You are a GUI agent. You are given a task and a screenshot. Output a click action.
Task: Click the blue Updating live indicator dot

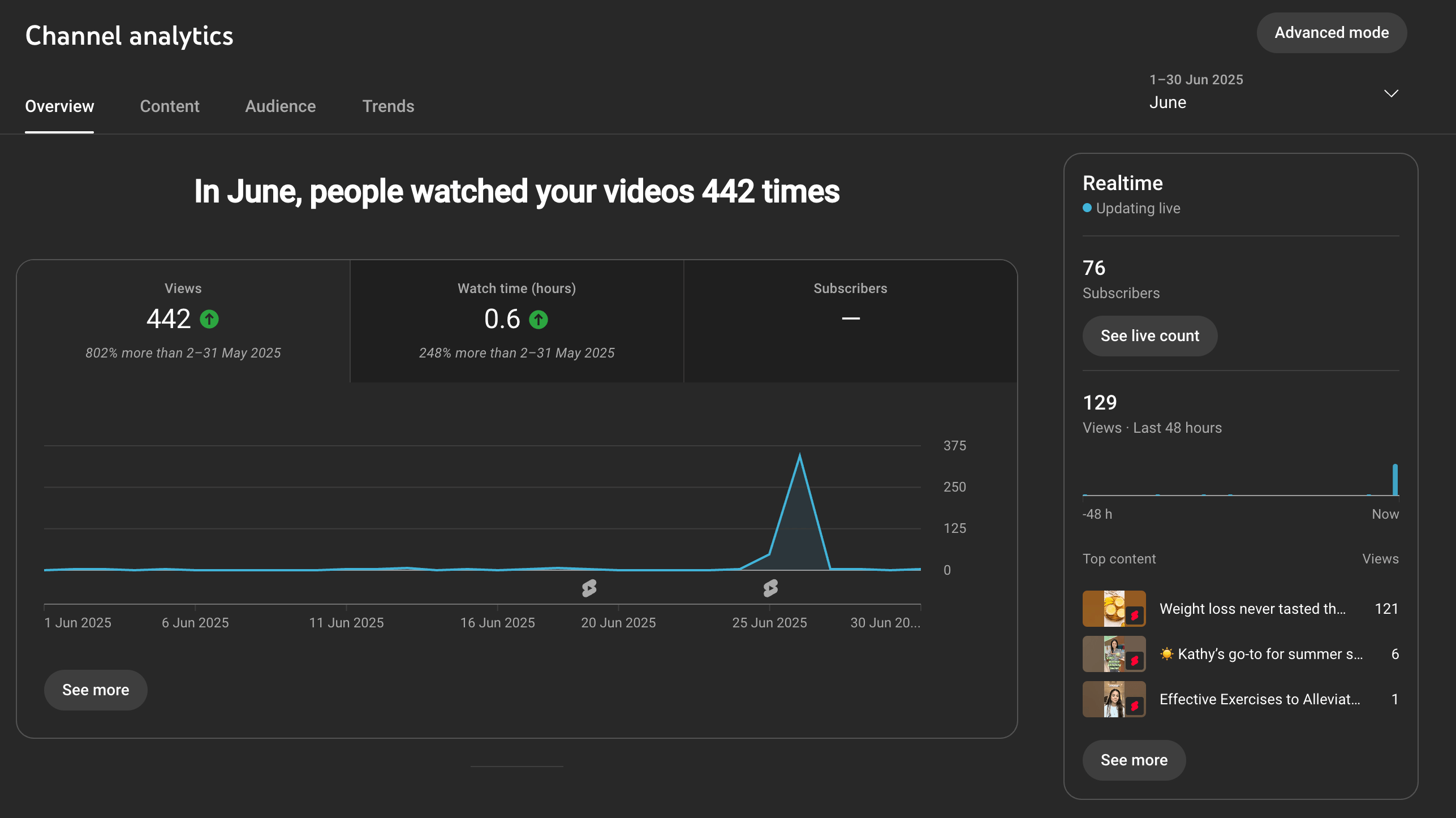pyautogui.click(x=1087, y=208)
